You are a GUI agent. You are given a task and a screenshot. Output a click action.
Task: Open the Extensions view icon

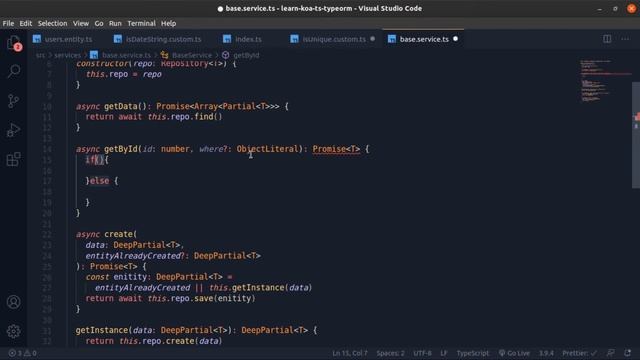coord(13,159)
